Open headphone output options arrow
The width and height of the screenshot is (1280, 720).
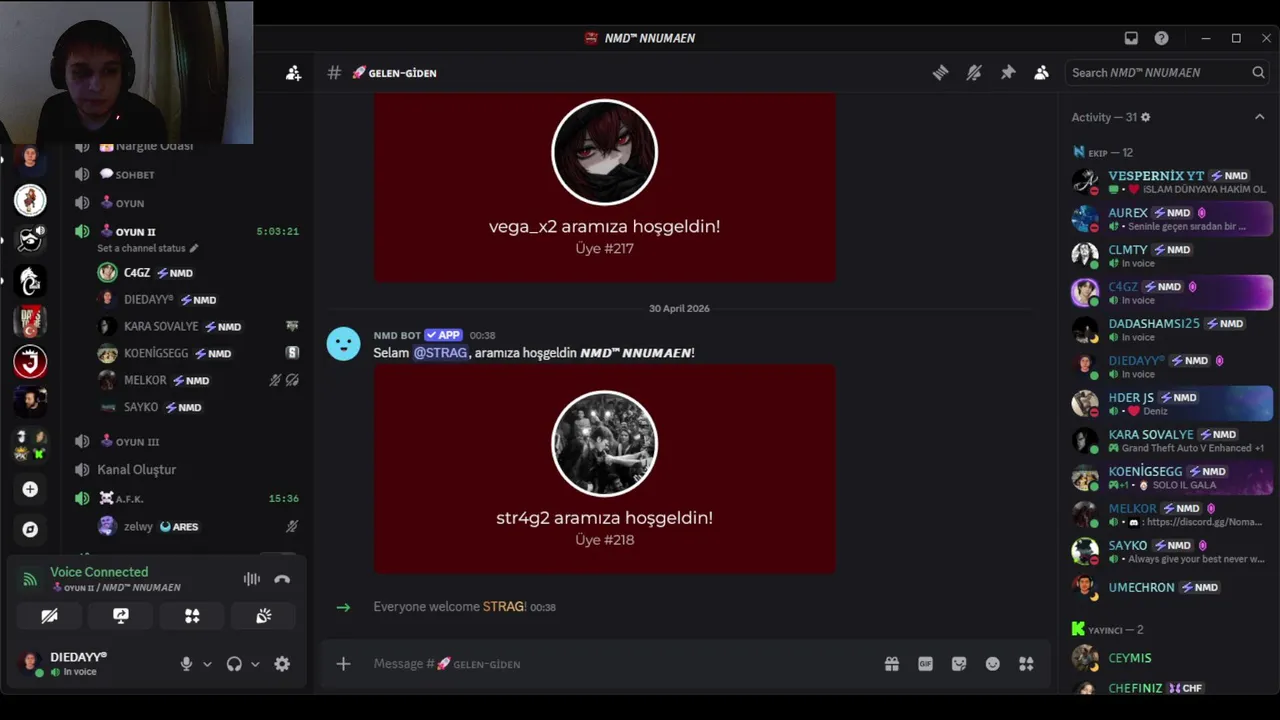[x=255, y=664]
